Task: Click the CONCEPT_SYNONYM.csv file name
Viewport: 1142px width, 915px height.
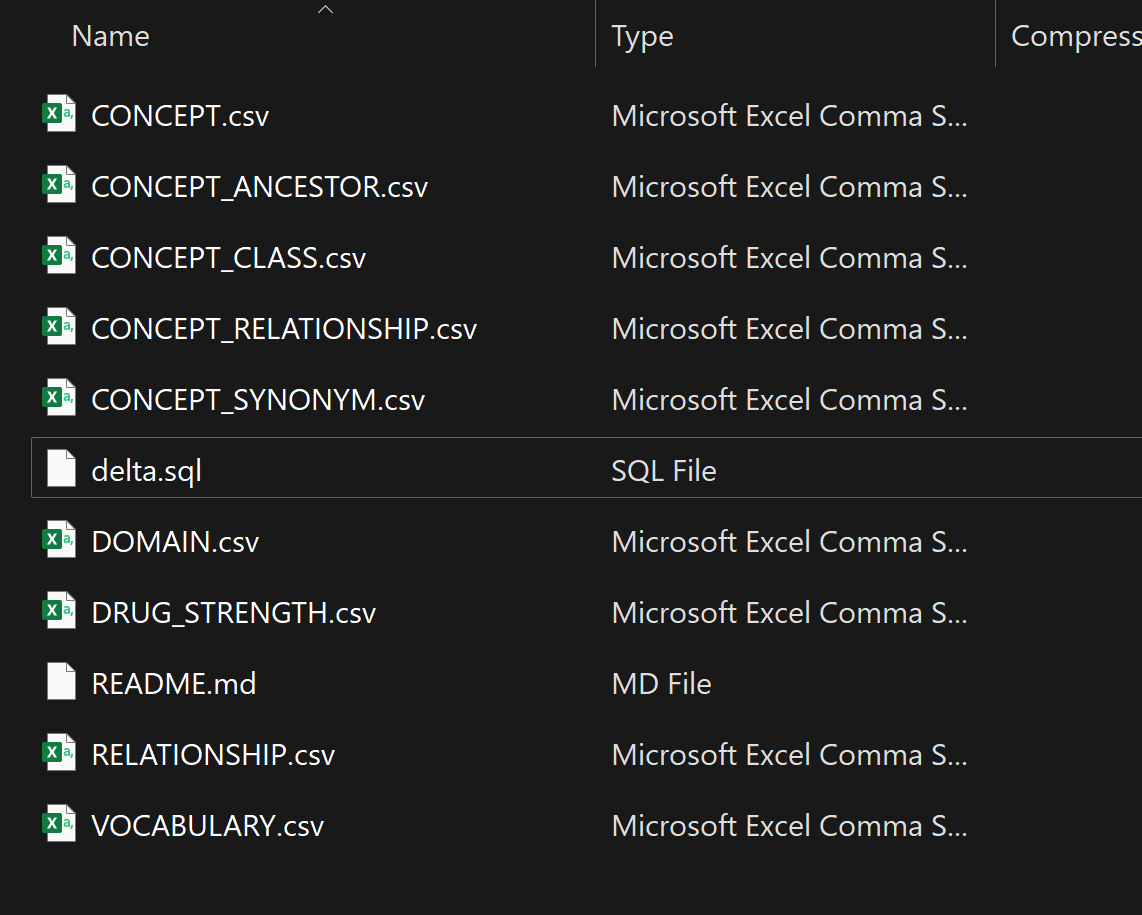Action: (x=258, y=400)
